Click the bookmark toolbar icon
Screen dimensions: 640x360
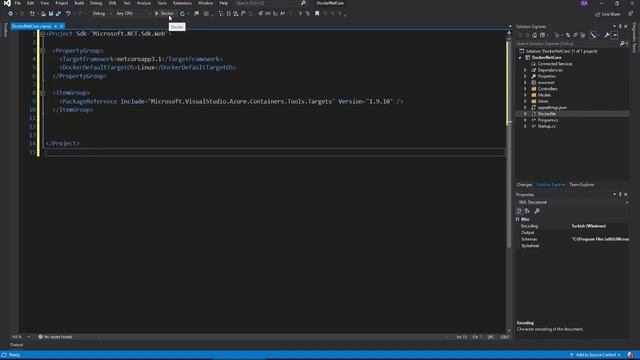[x=317, y=13]
